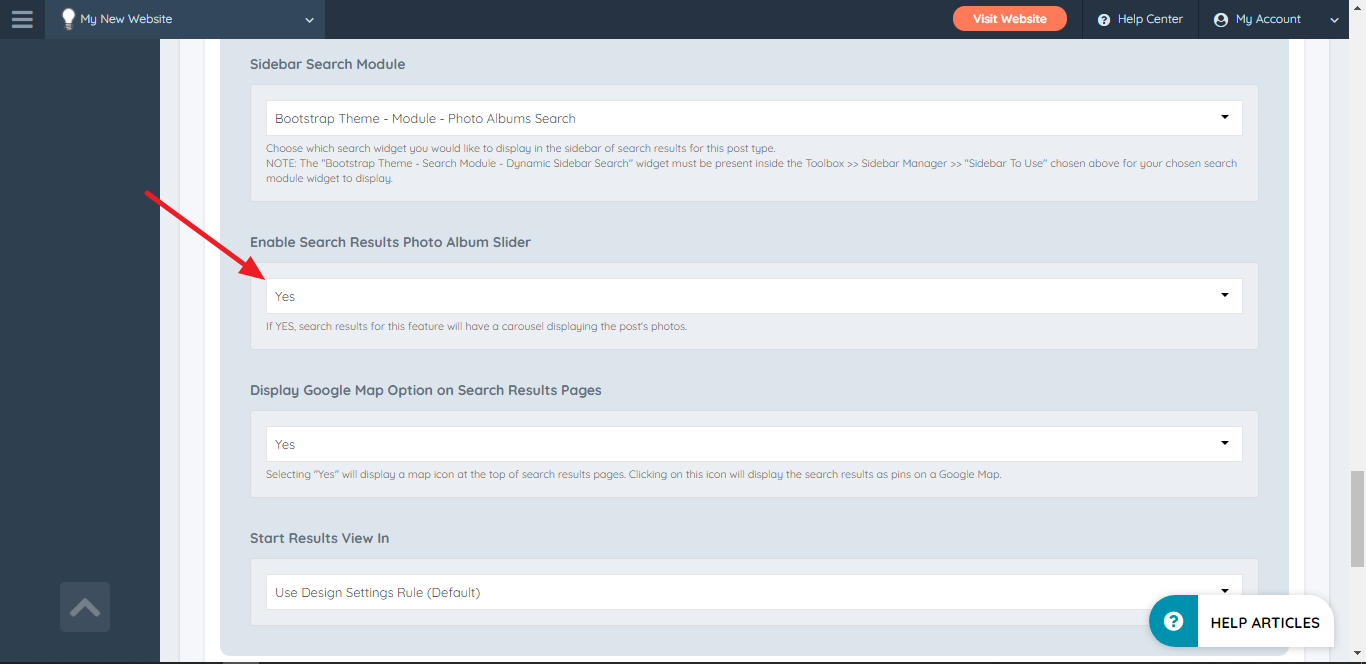Click the My Account profile icon
The image size is (1366, 664).
coord(1220,20)
